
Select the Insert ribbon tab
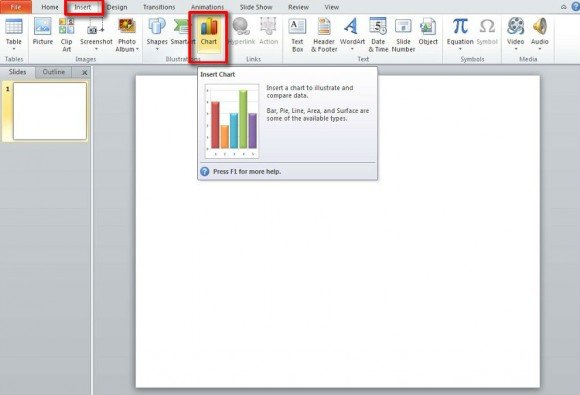tap(82, 7)
